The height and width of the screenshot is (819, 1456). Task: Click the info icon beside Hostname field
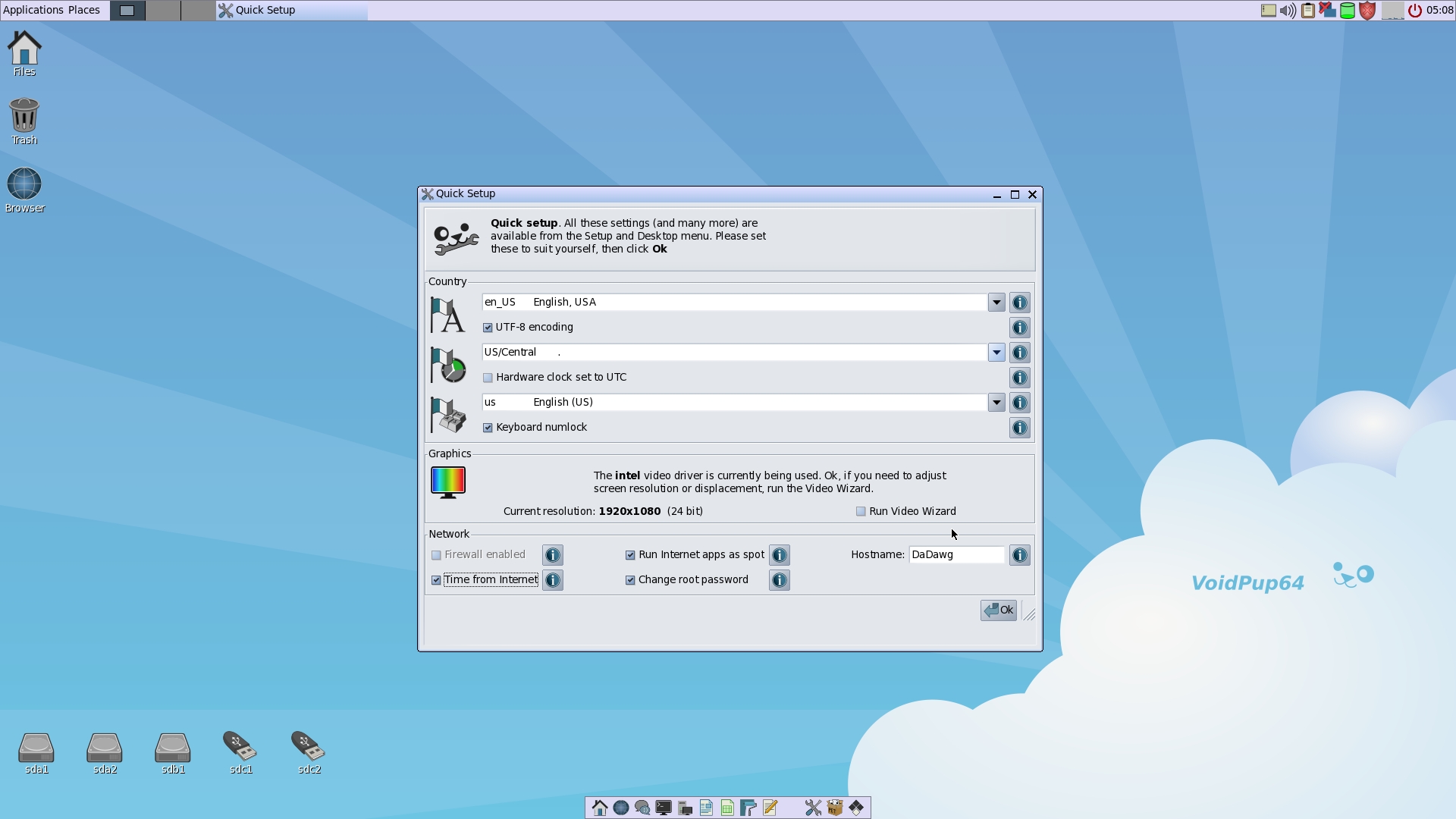pos(1020,555)
